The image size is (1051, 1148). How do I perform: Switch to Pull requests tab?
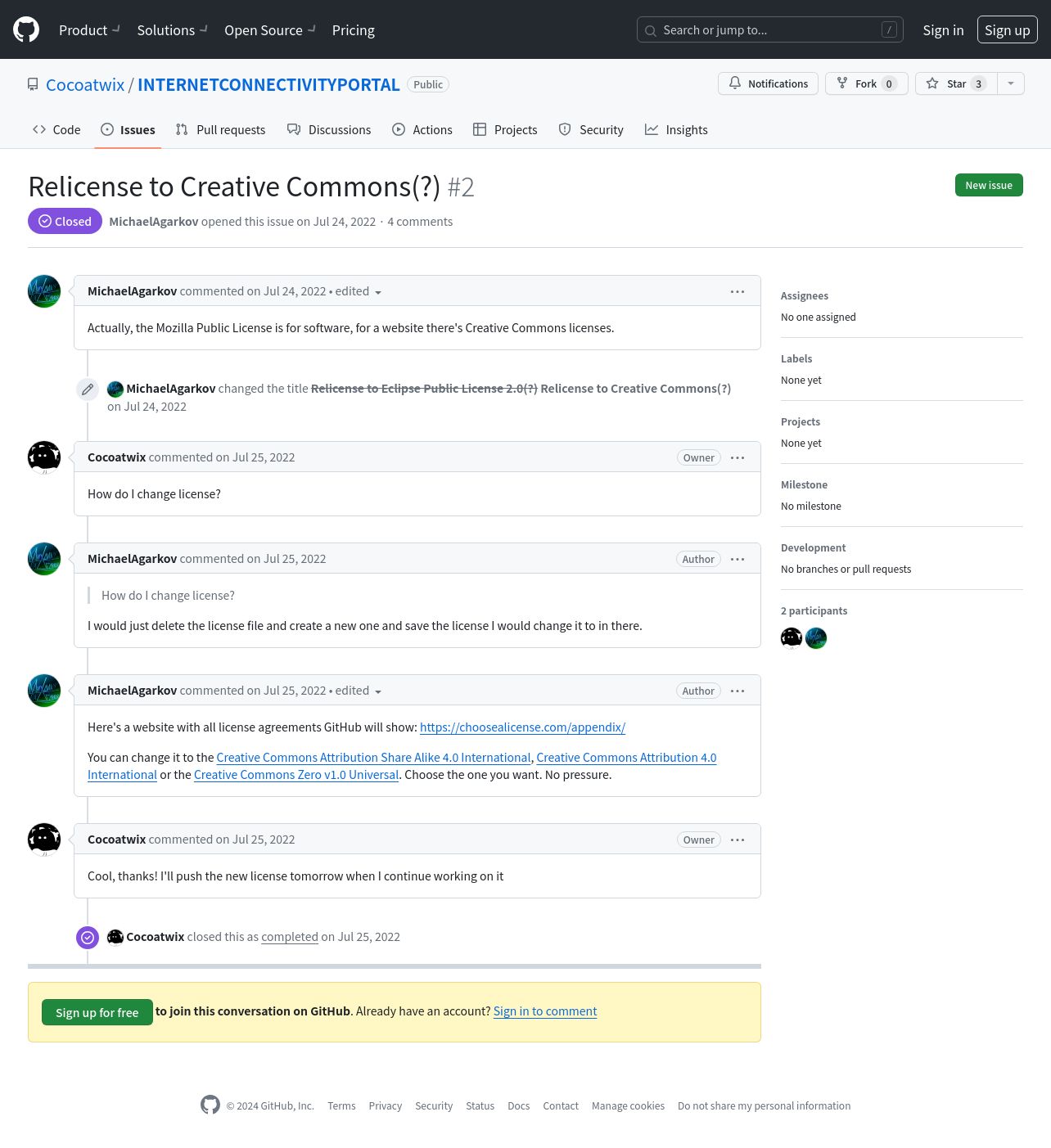tap(220, 129)
